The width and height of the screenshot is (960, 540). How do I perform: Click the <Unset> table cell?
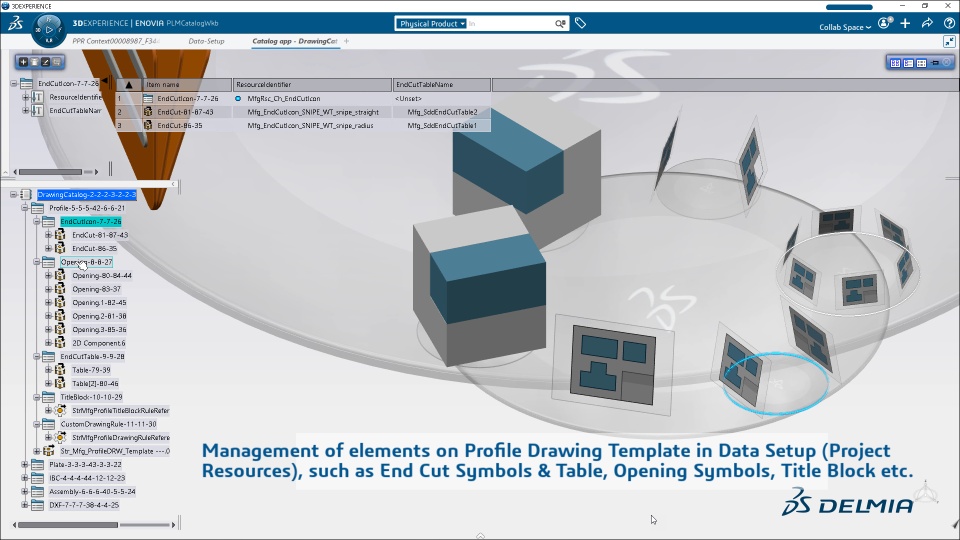(x=408, y=98)
